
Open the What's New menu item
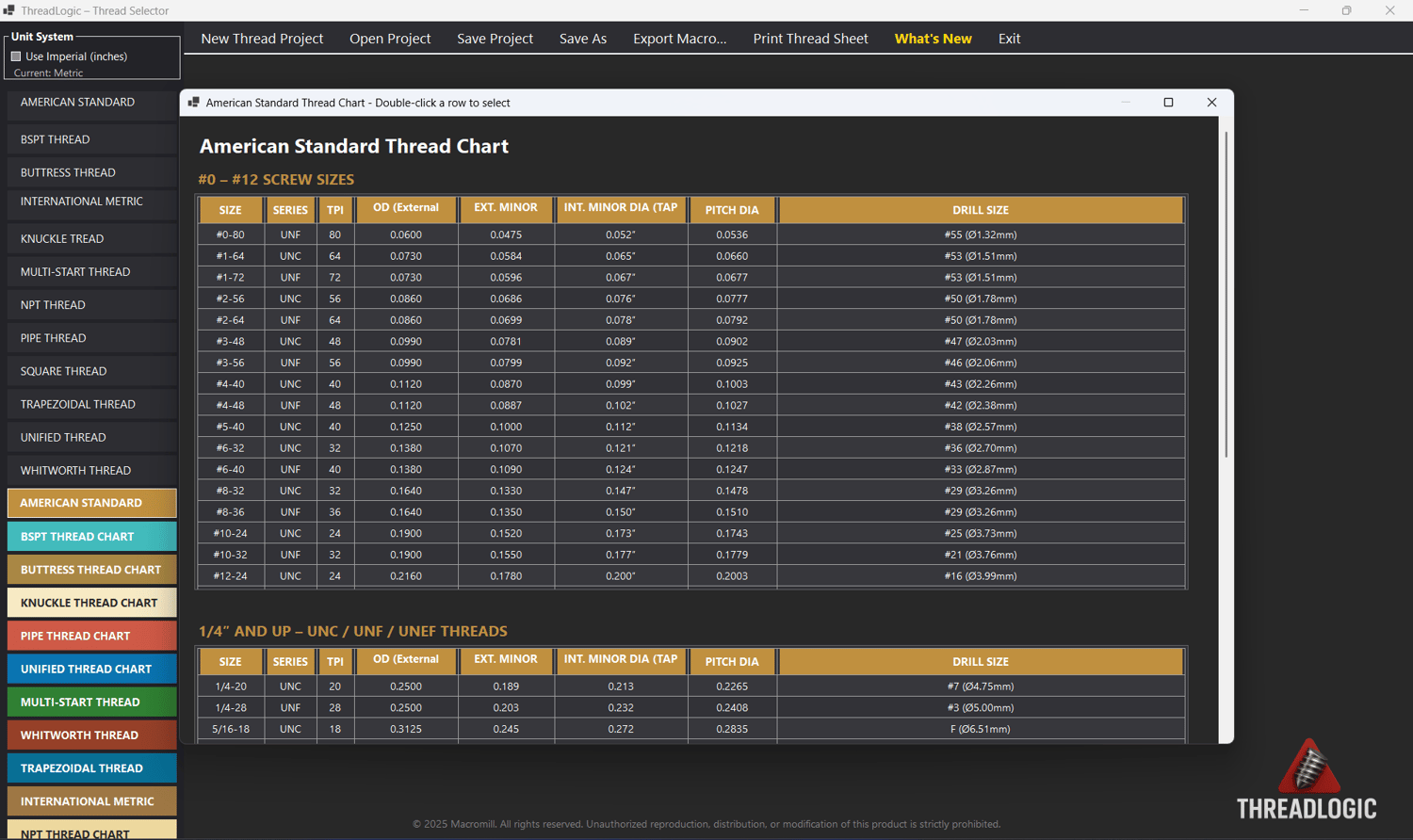[934, 39]
